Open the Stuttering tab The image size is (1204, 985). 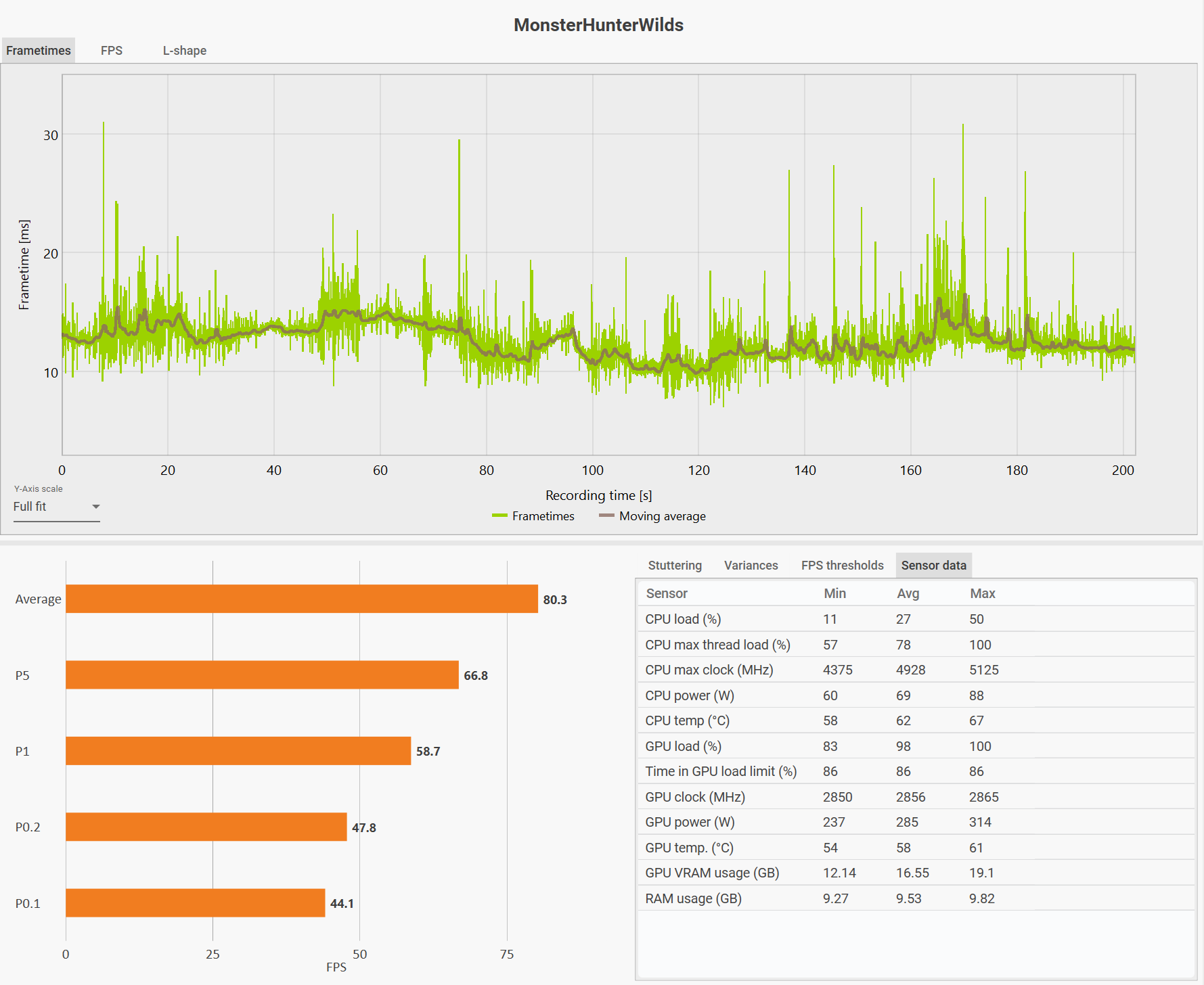(675, 566)
